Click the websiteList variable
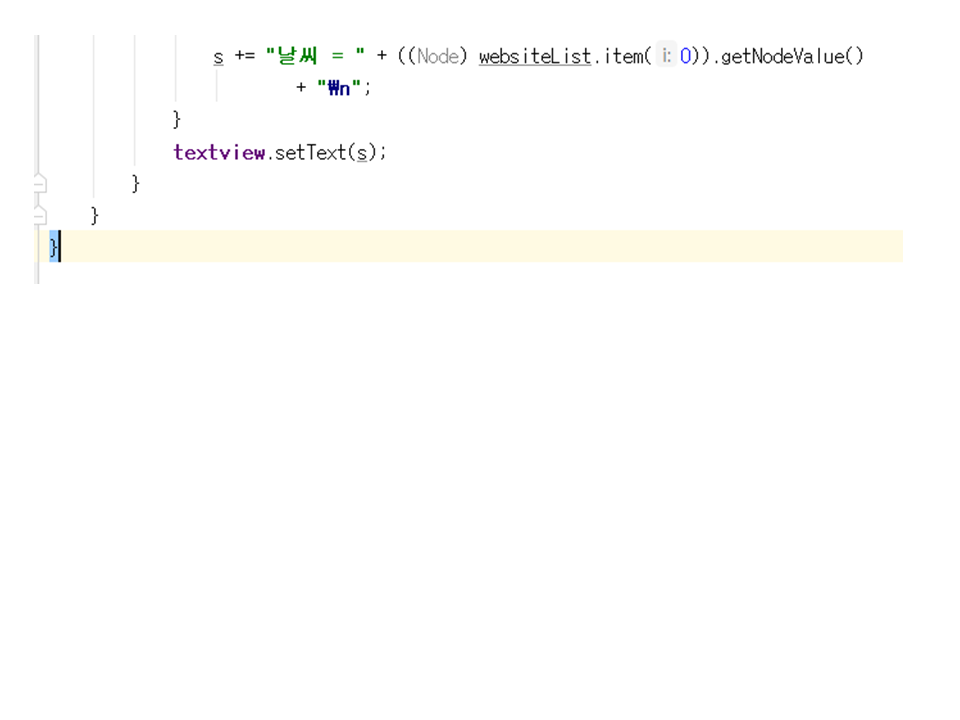 click(535, 56)
